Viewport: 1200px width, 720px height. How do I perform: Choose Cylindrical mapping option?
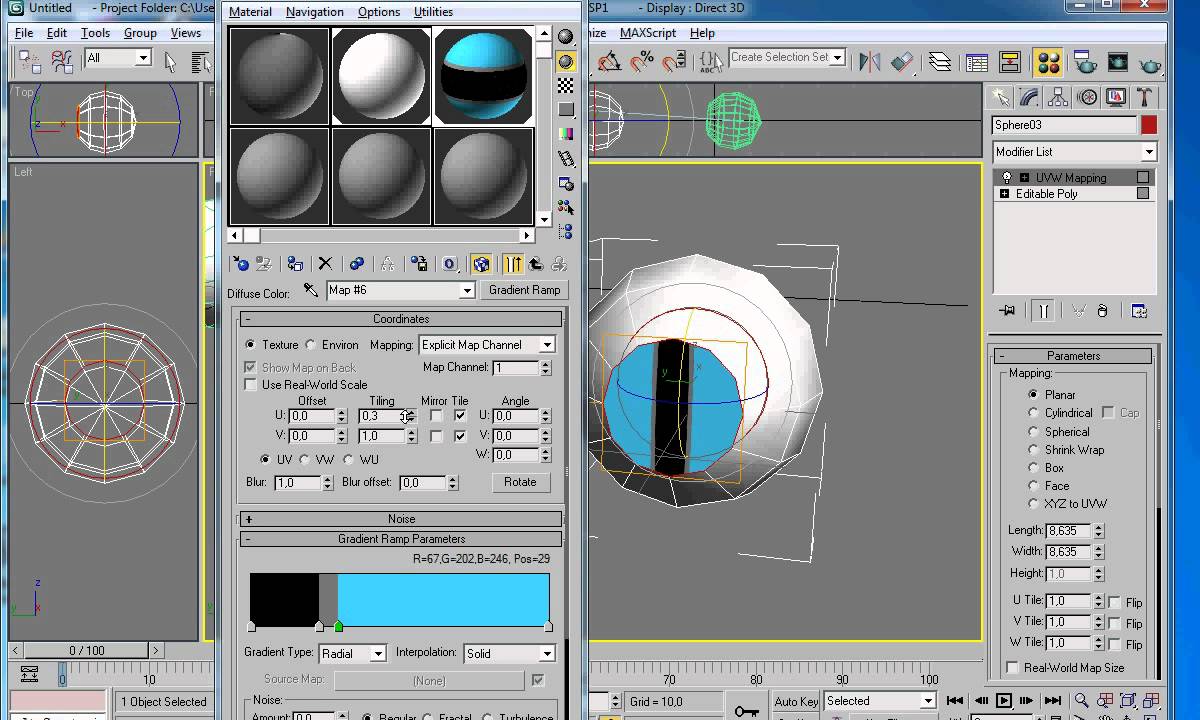(1033, 413)
